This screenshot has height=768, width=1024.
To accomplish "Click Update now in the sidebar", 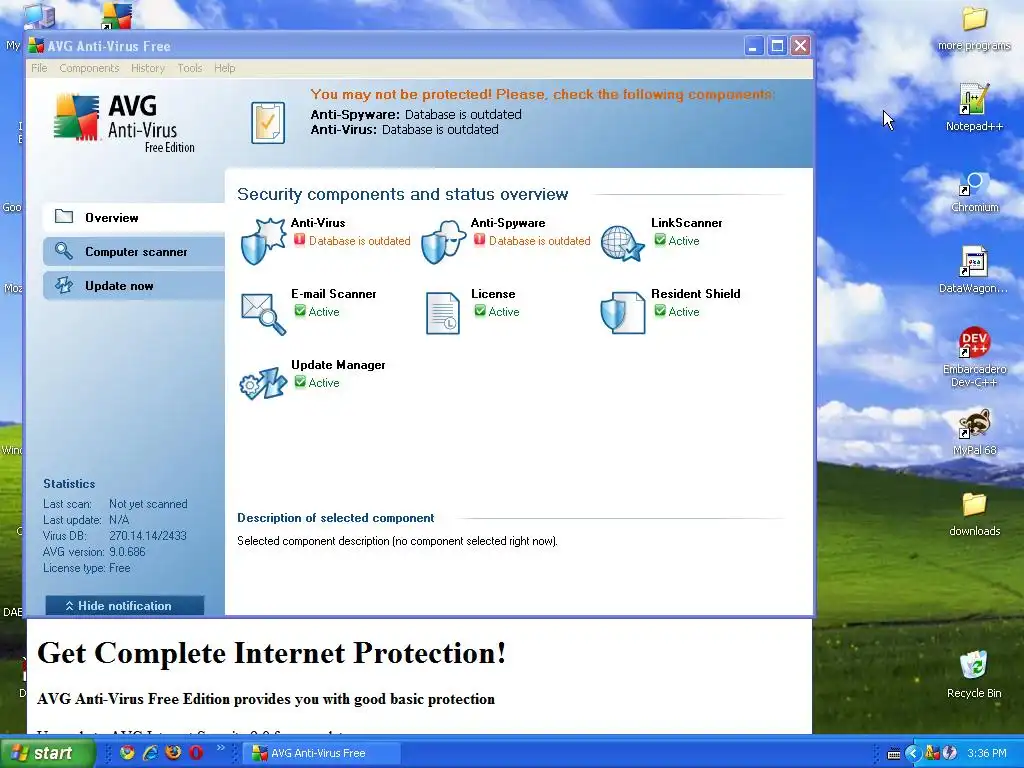I will (134, 285).
